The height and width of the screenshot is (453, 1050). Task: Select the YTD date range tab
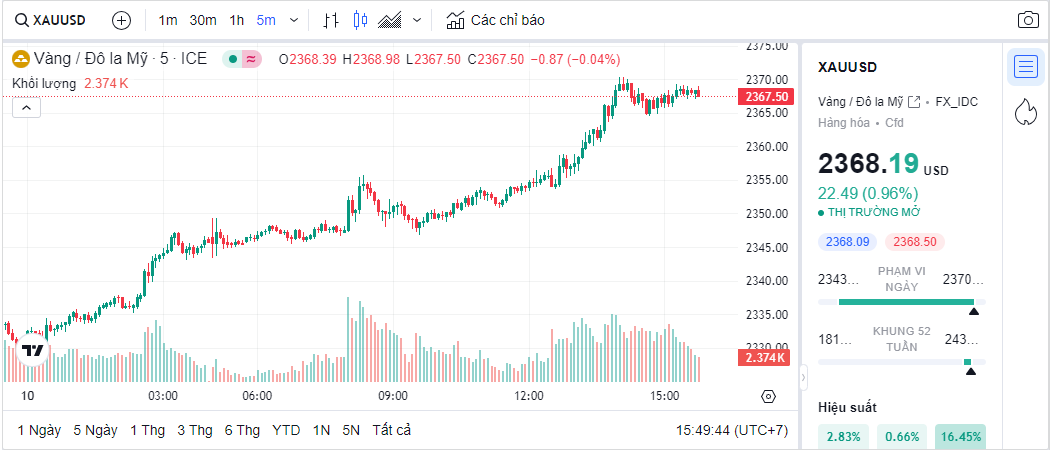coord(286,430)
